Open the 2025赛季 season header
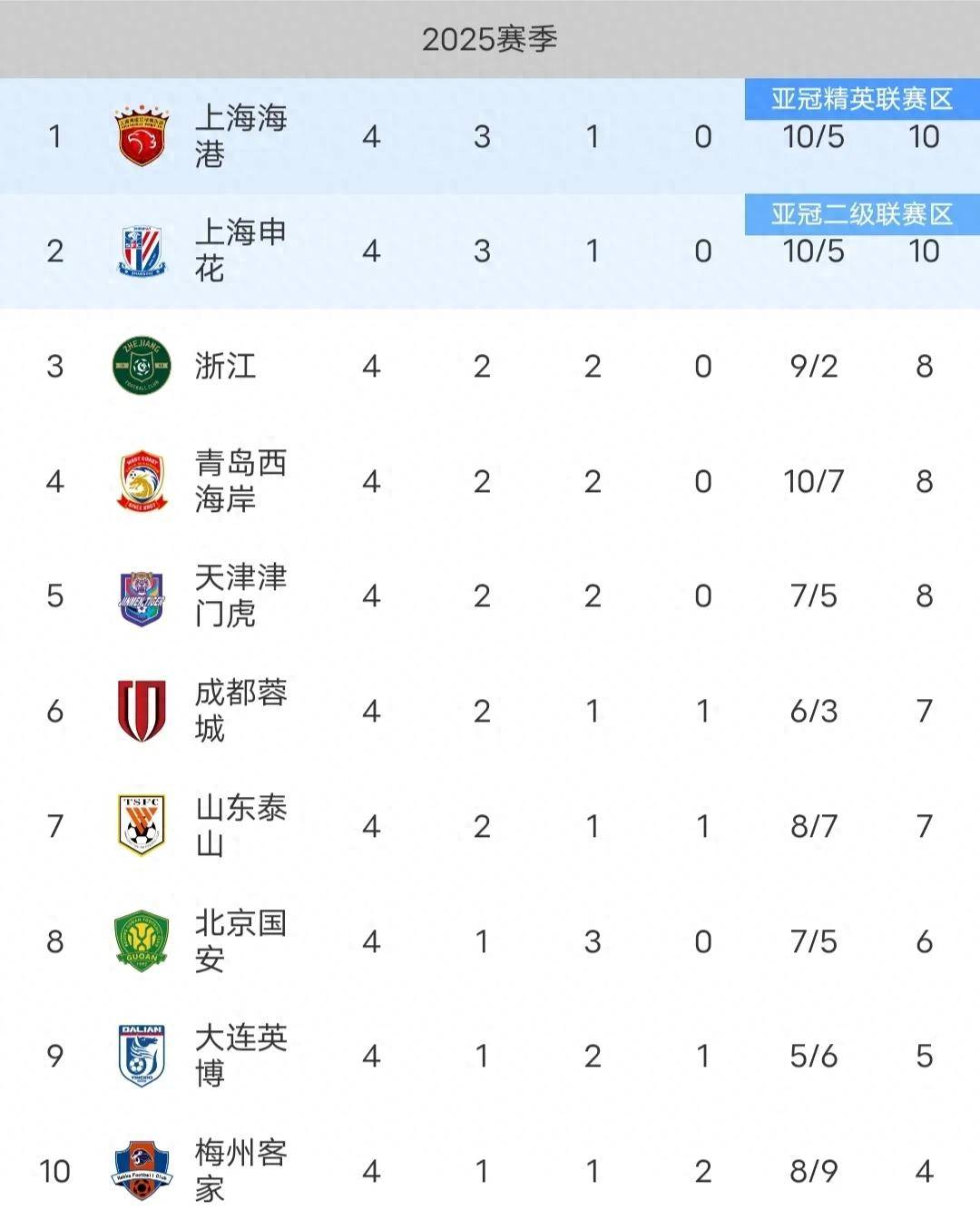The height and width of the screenshot is (1220, 980). click(490, 39)
